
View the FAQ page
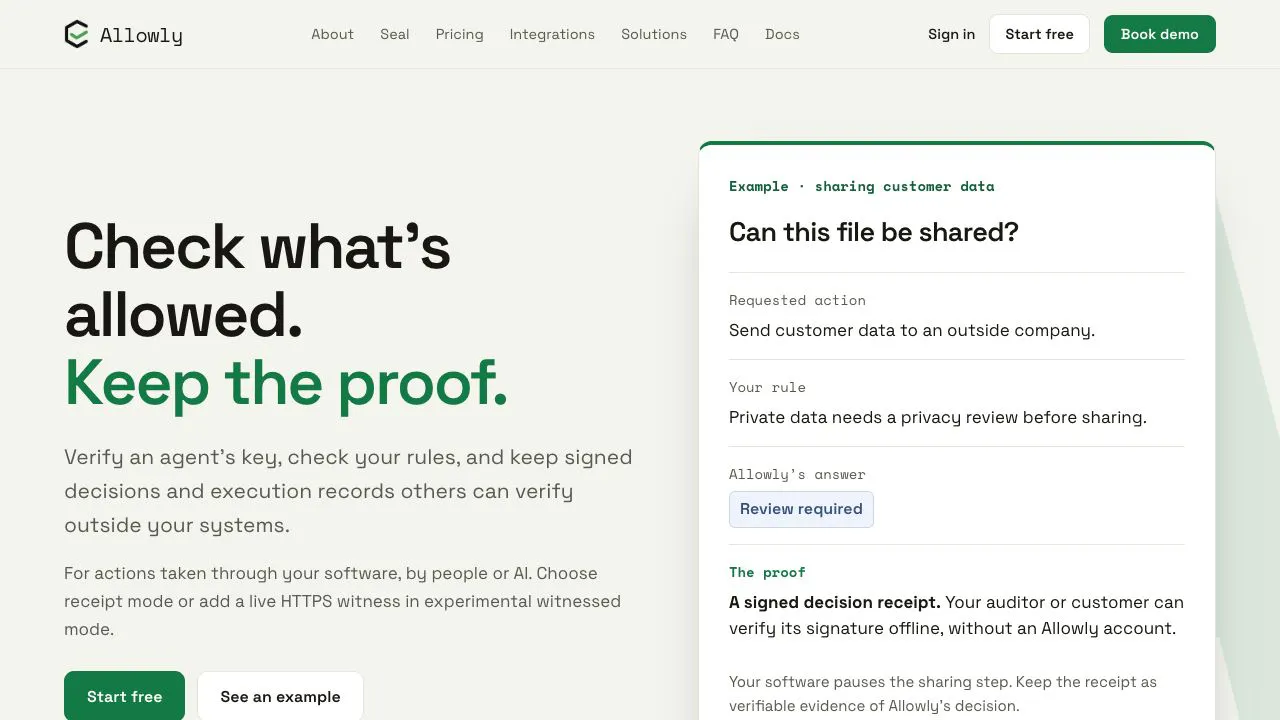(726, 34)
